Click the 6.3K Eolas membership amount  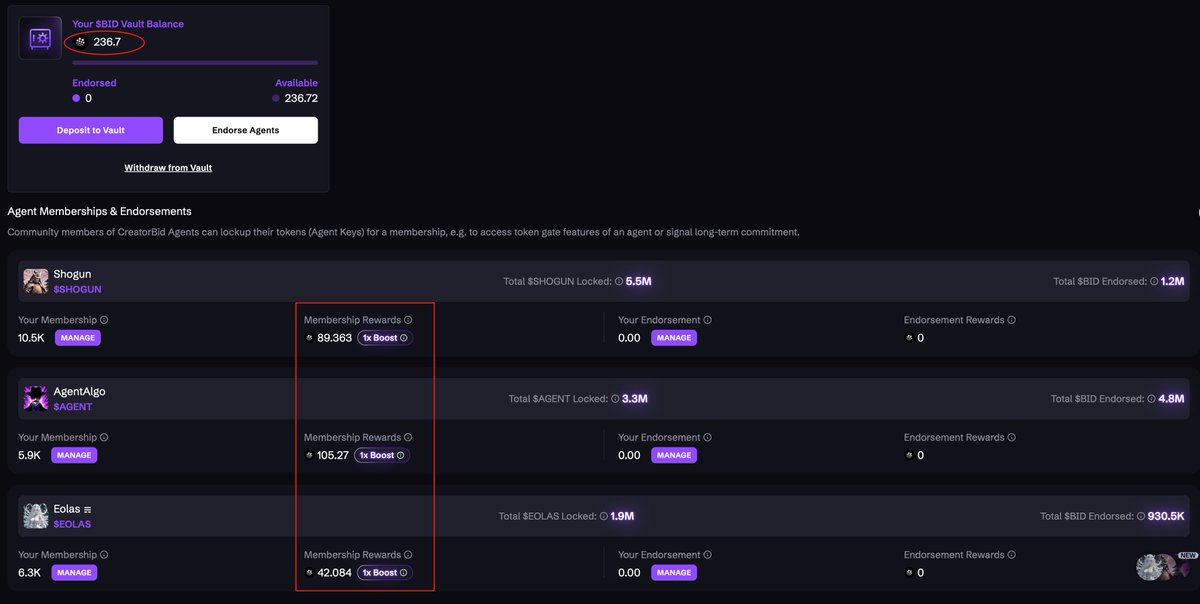tap(29, 573)
